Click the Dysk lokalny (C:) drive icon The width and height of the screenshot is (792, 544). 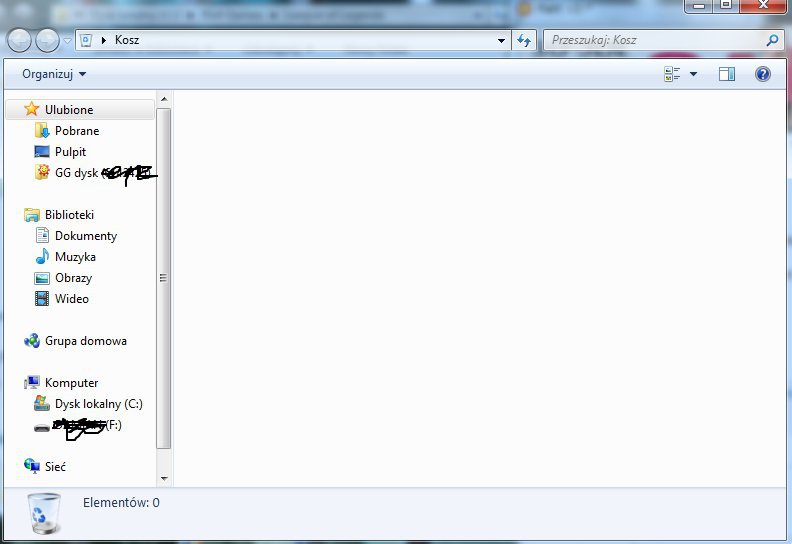(x=42, y=403)
